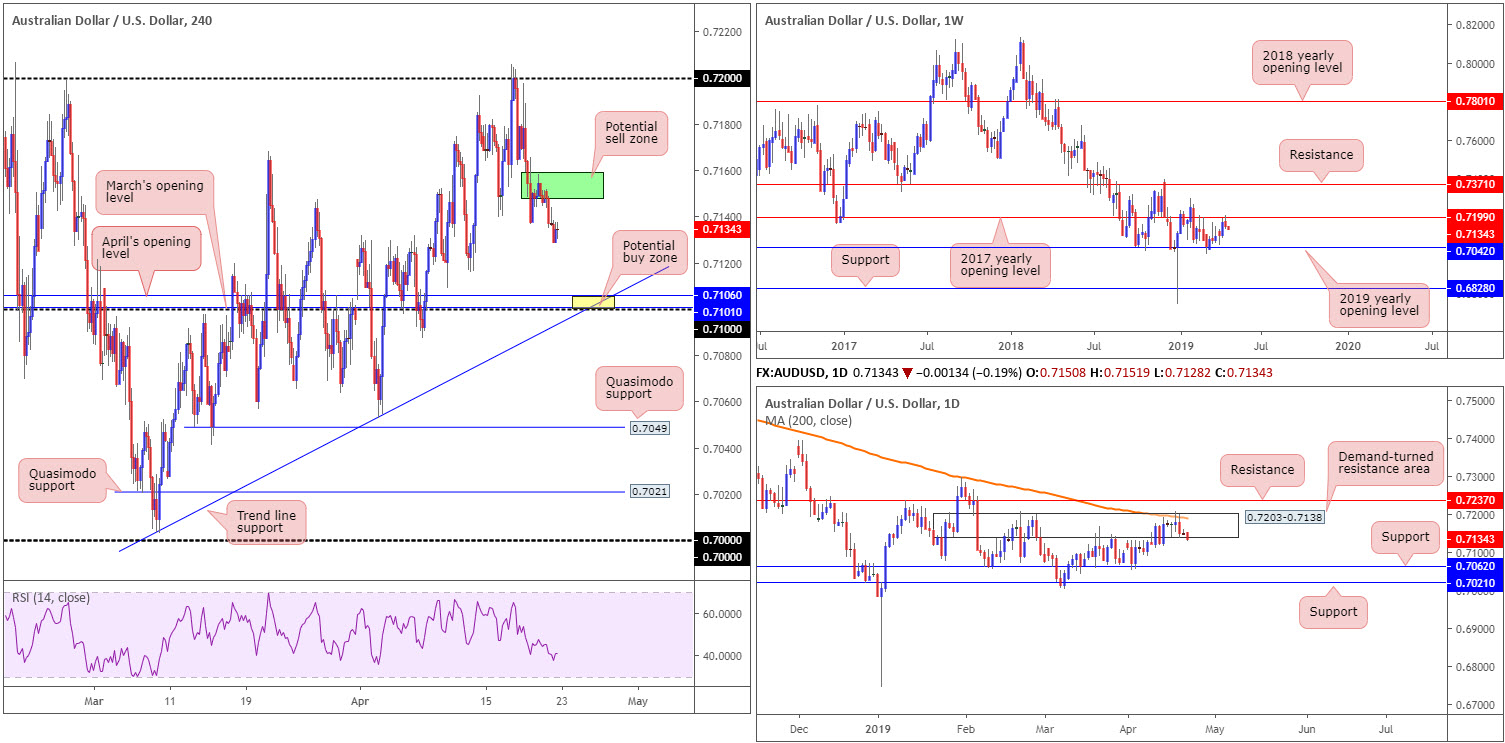Click the green potential sell zone rectangle

[x=562, y=185]
